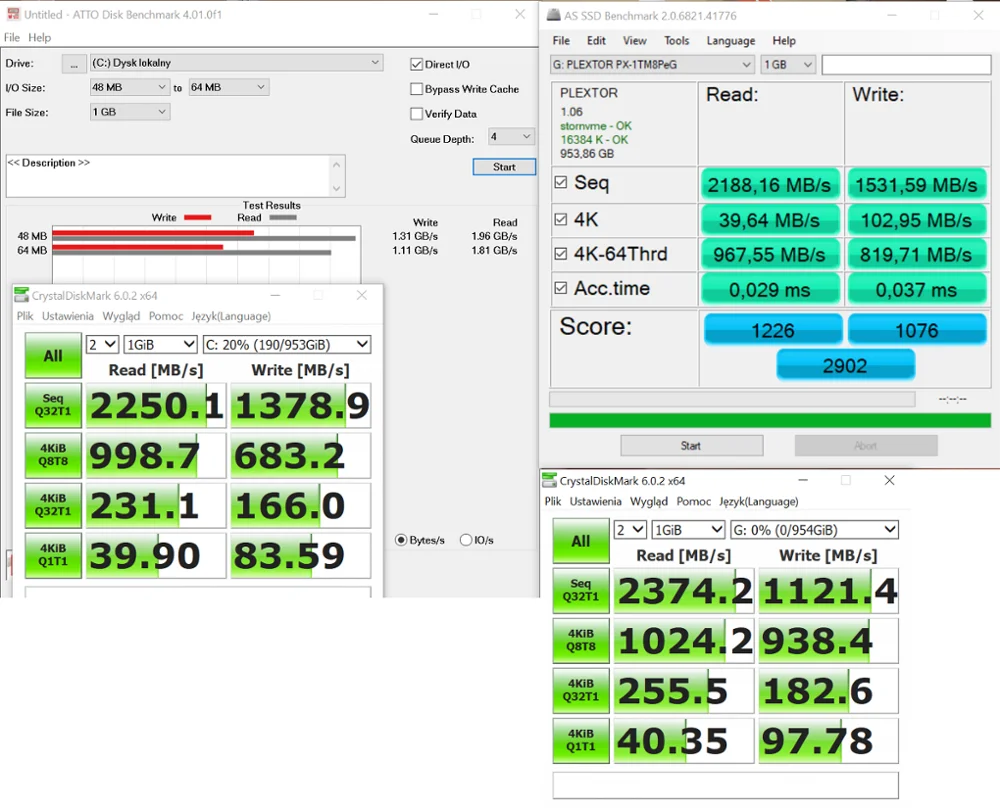This screenshot has width=1000, height=811.
Task: Open Ustawienia menu in left CrystalDiskMark
Action: pos(68,316)
